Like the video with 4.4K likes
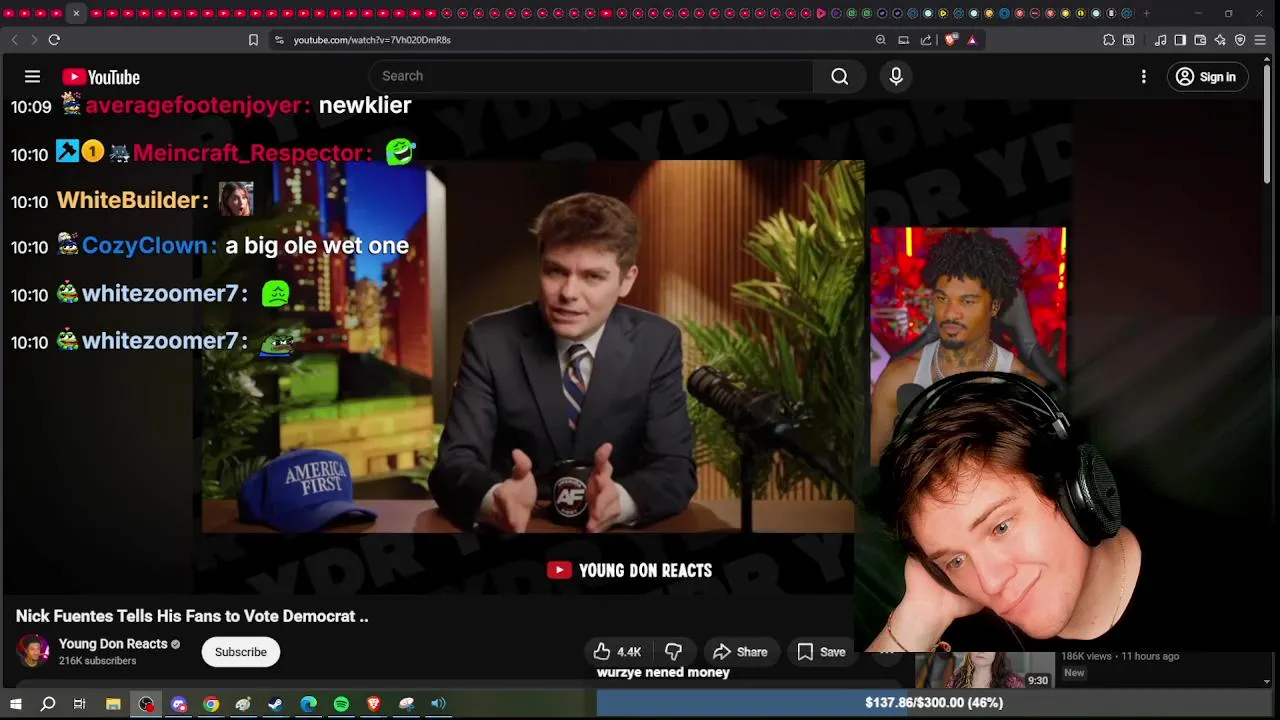Viewport: 1280px width, 720px height. pyautogui.click(x=617, y=652)
